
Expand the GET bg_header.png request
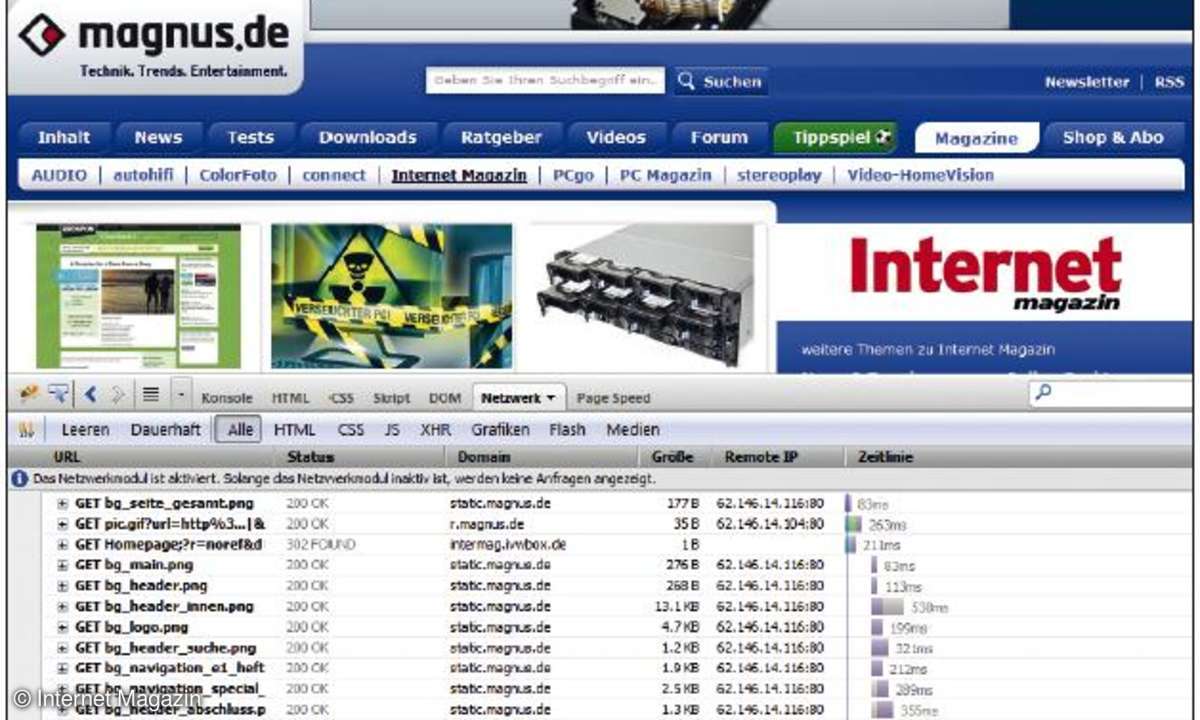click(62, 586)
